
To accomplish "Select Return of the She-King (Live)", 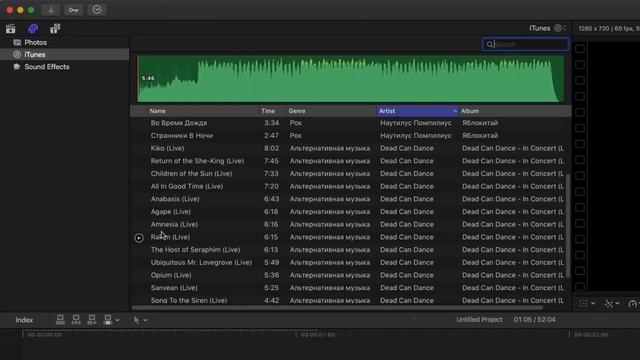I will [x=197, y=161].
